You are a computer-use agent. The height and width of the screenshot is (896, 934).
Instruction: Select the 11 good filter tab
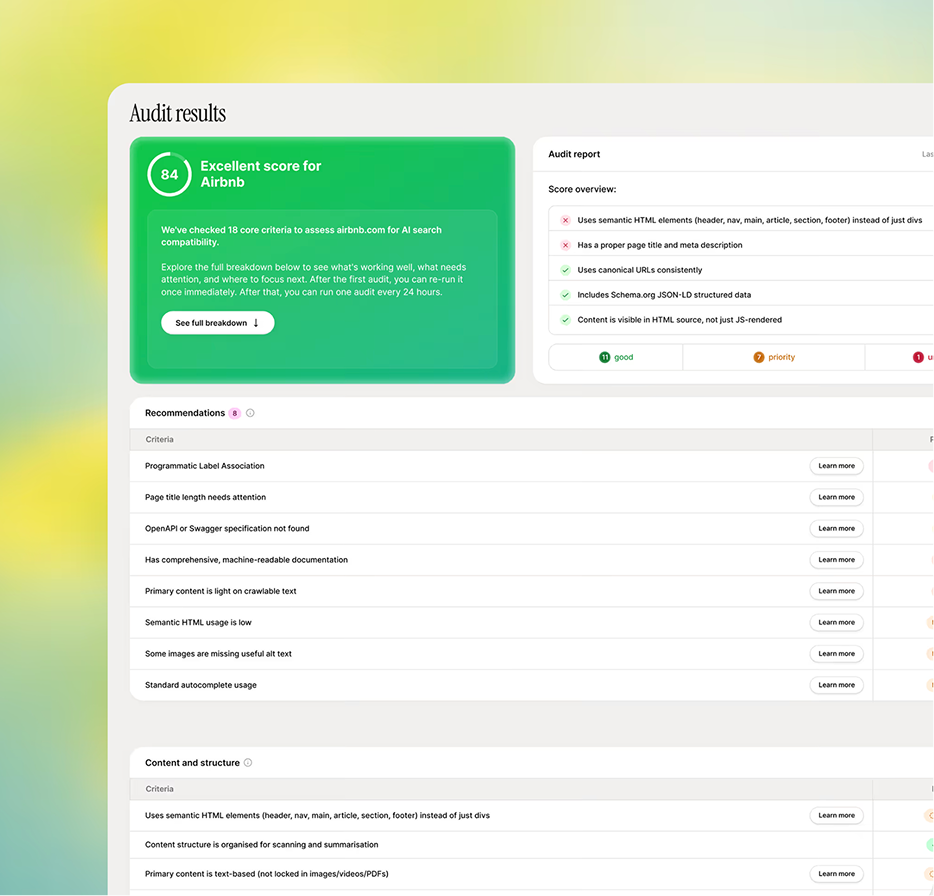(x=616, y=357)
